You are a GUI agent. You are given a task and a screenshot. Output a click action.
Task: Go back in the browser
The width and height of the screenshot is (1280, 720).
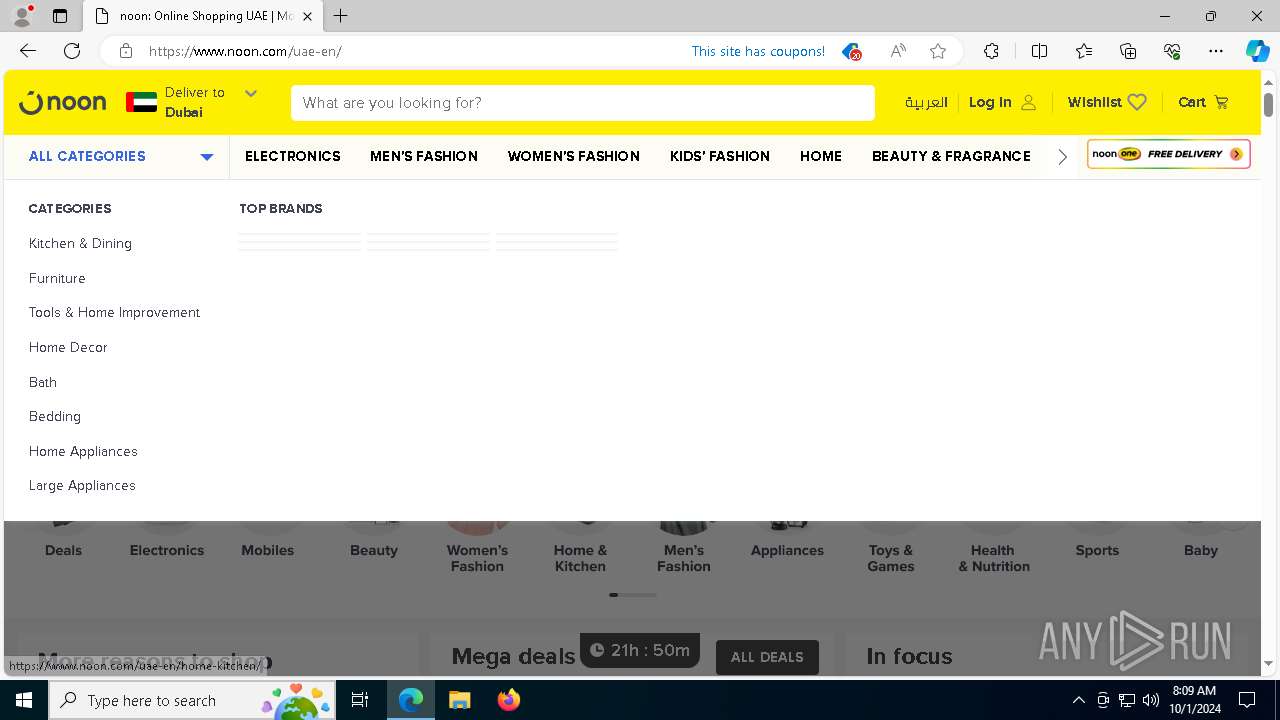click(x=28, y=51)
